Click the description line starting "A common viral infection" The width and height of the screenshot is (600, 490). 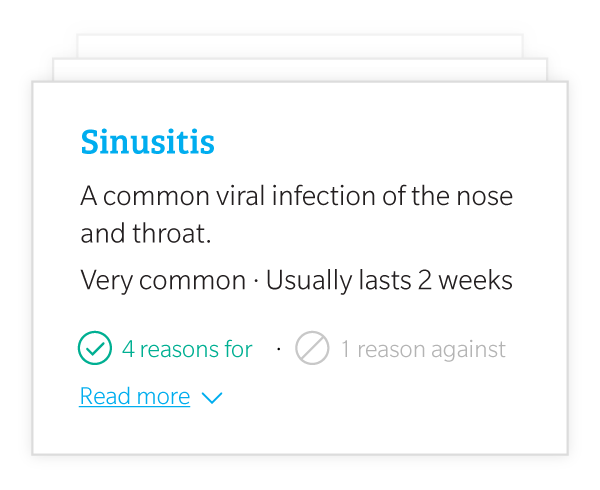coord(296,196)
